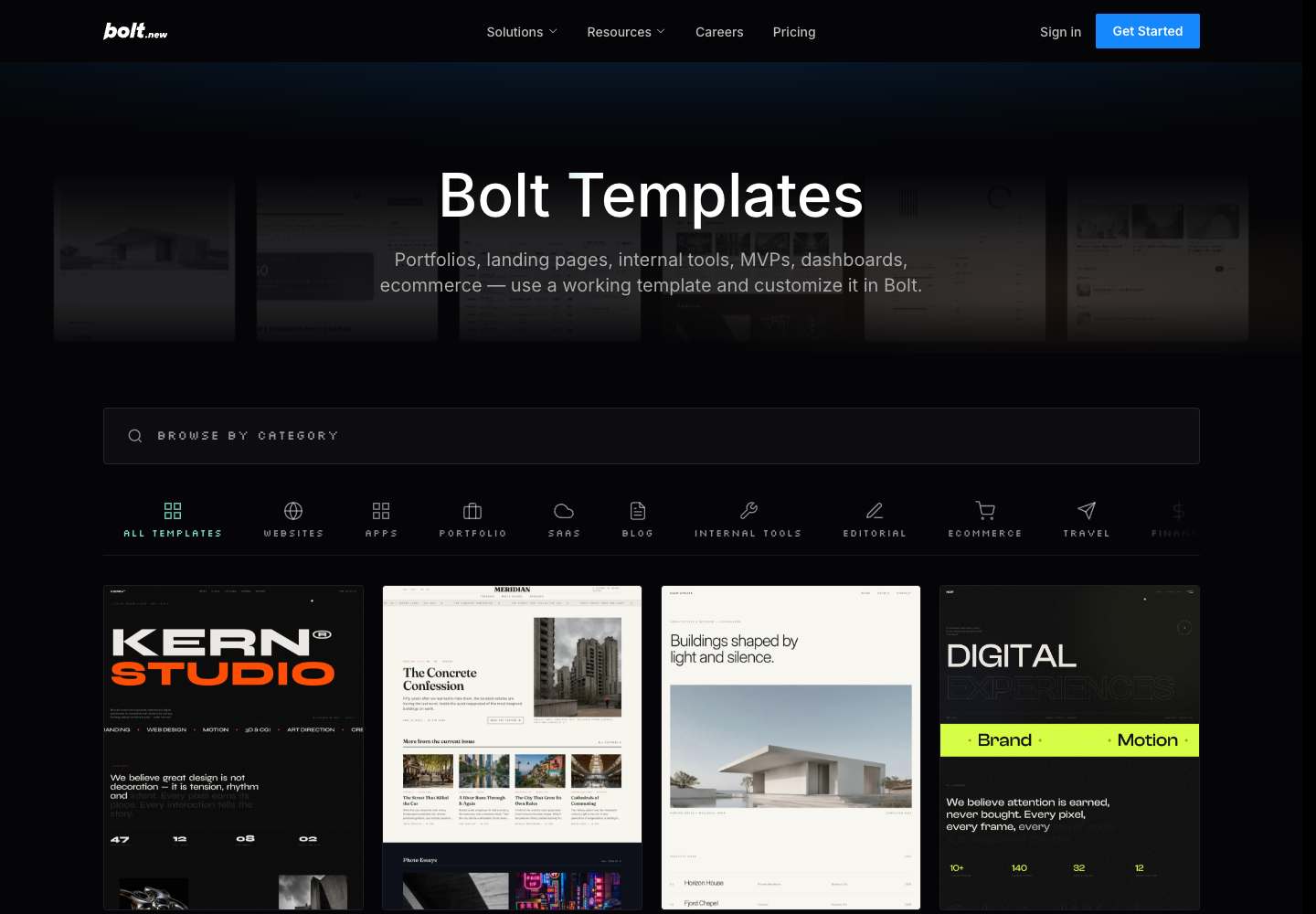Open the Pricing page
This screenshot has width=1316, height=914.
pyautogui.click(x=794, y=32)
